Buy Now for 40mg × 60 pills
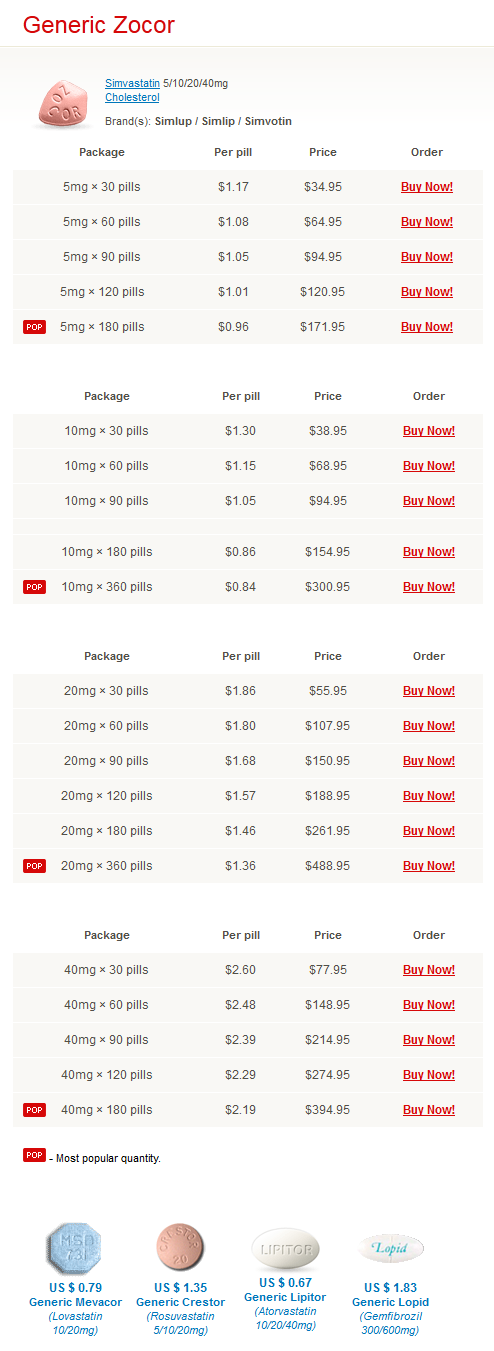The width and height of the screenshot is (494, 1351). coord(429,1005)
